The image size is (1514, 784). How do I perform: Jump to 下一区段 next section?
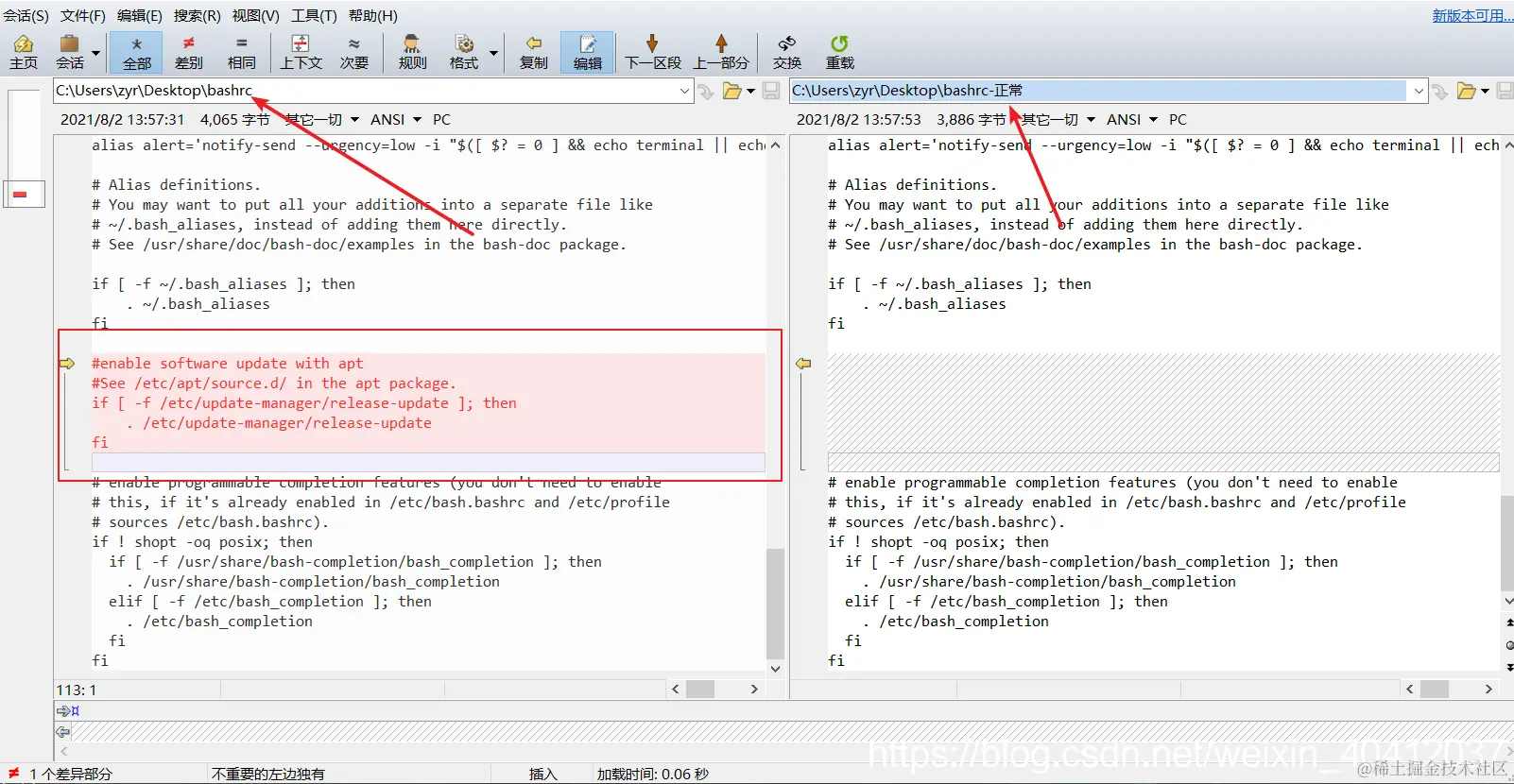[x=653, y=53]
